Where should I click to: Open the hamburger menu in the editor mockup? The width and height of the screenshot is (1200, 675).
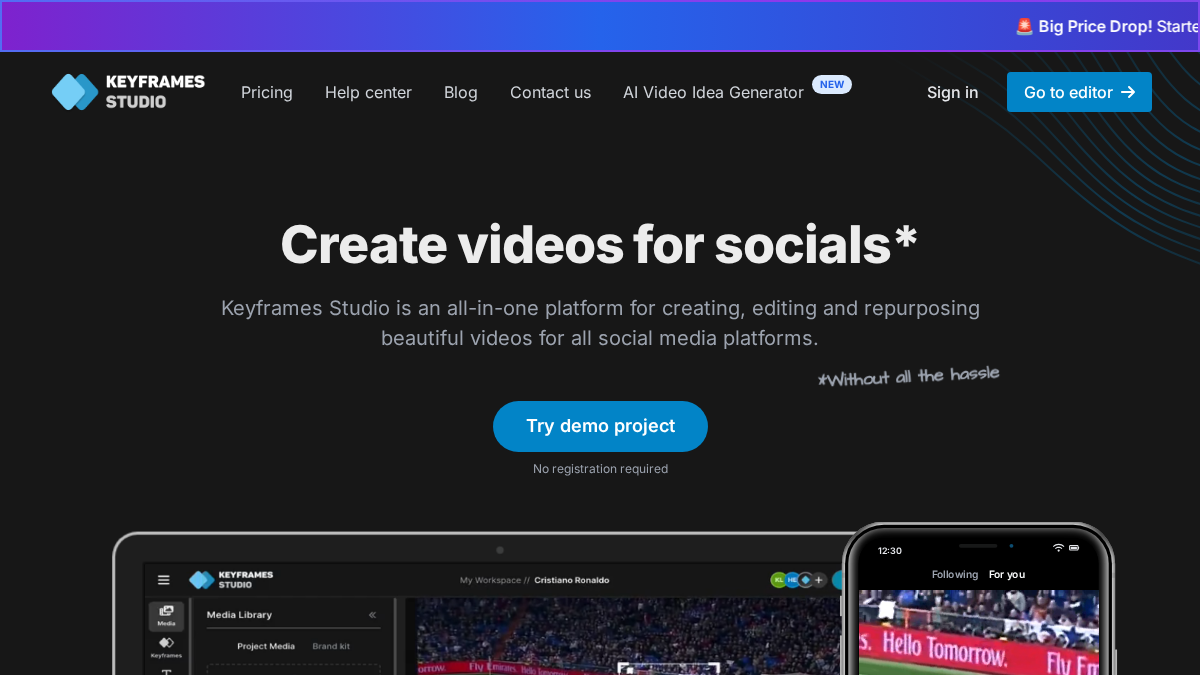[x=164, y=580]
